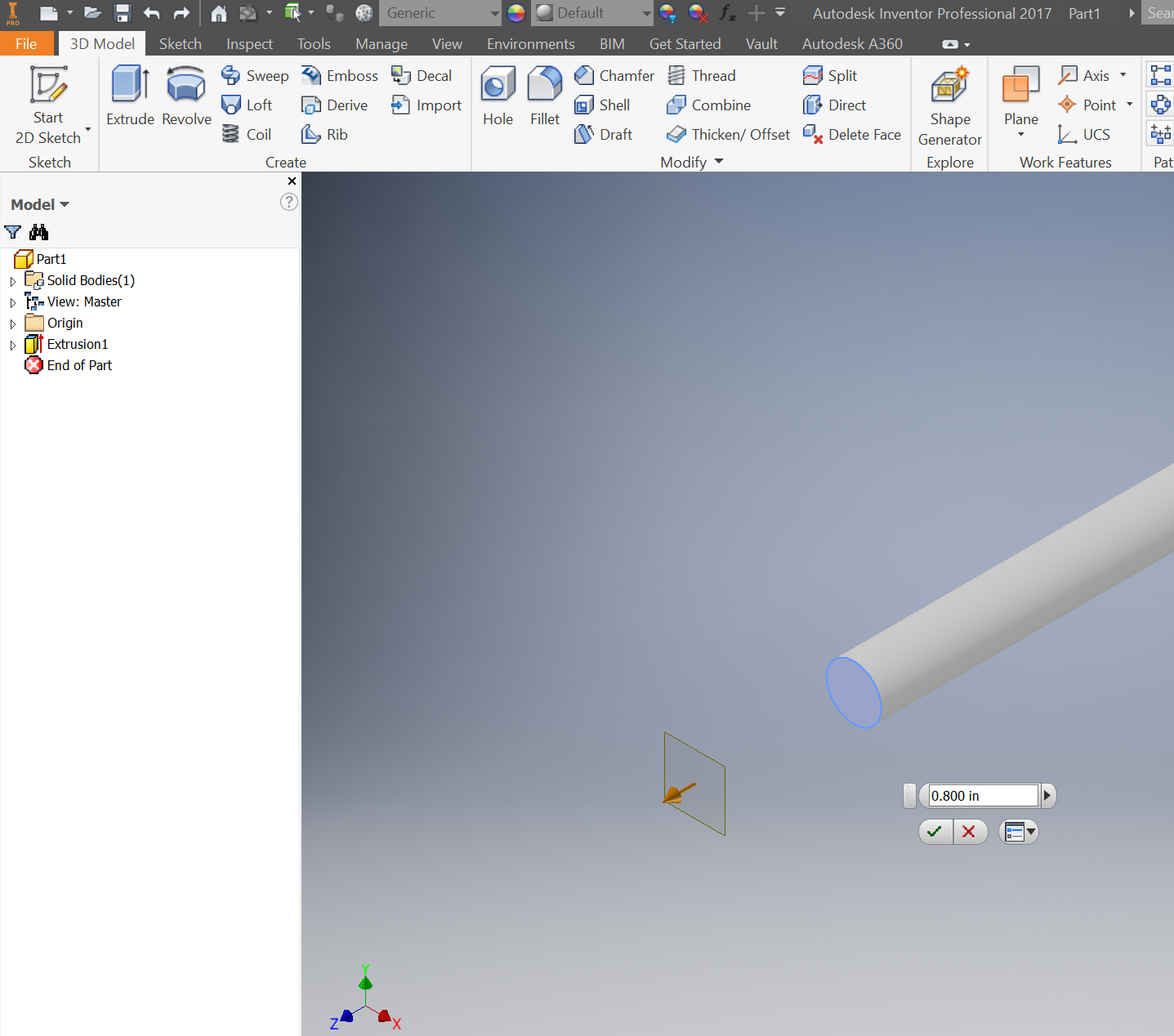Switch to the Sketch tab

[180, 44]
